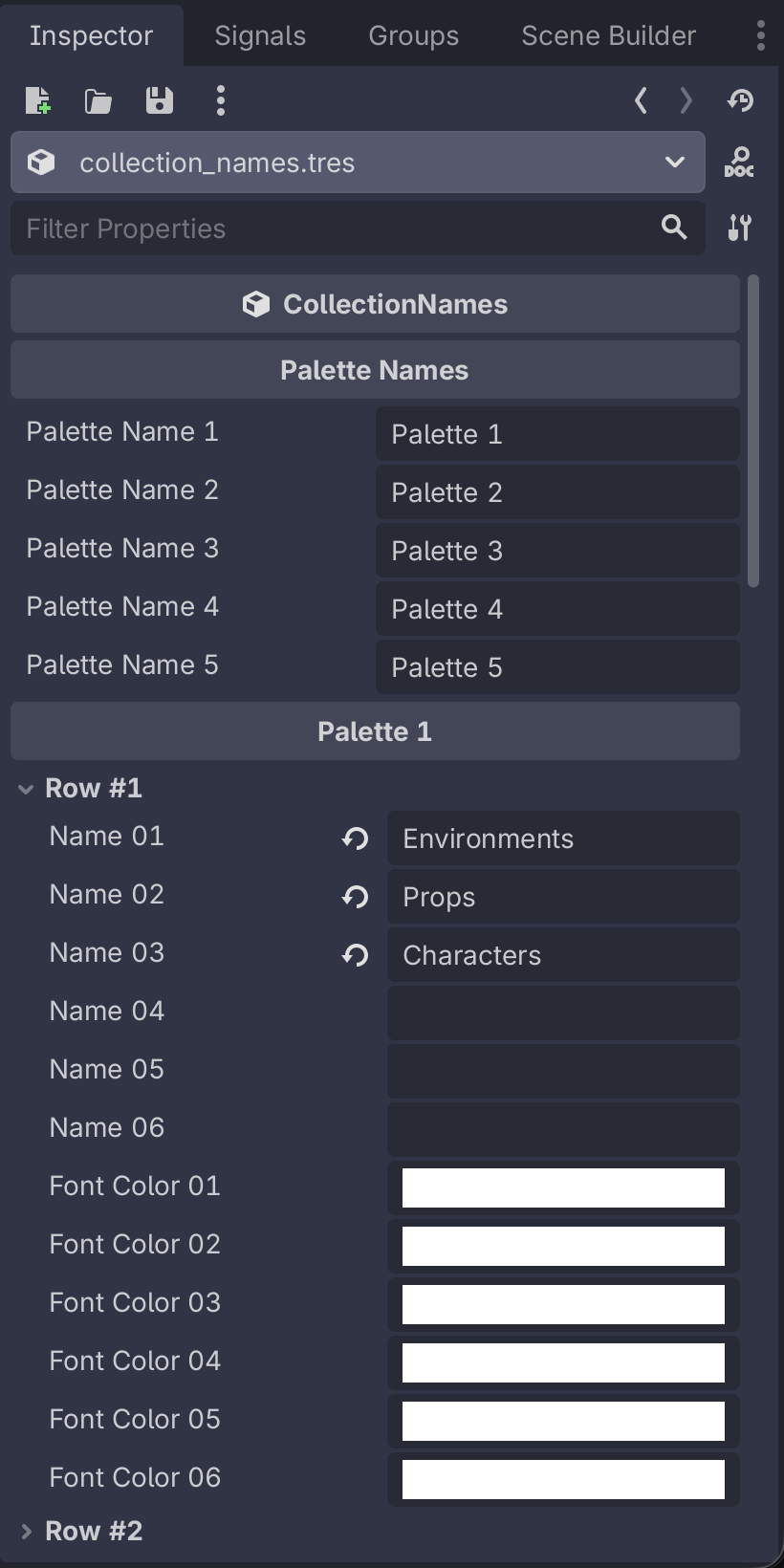
Task: Open the extra property filter options
Action: pyautogui.click(x=741, y=229)
